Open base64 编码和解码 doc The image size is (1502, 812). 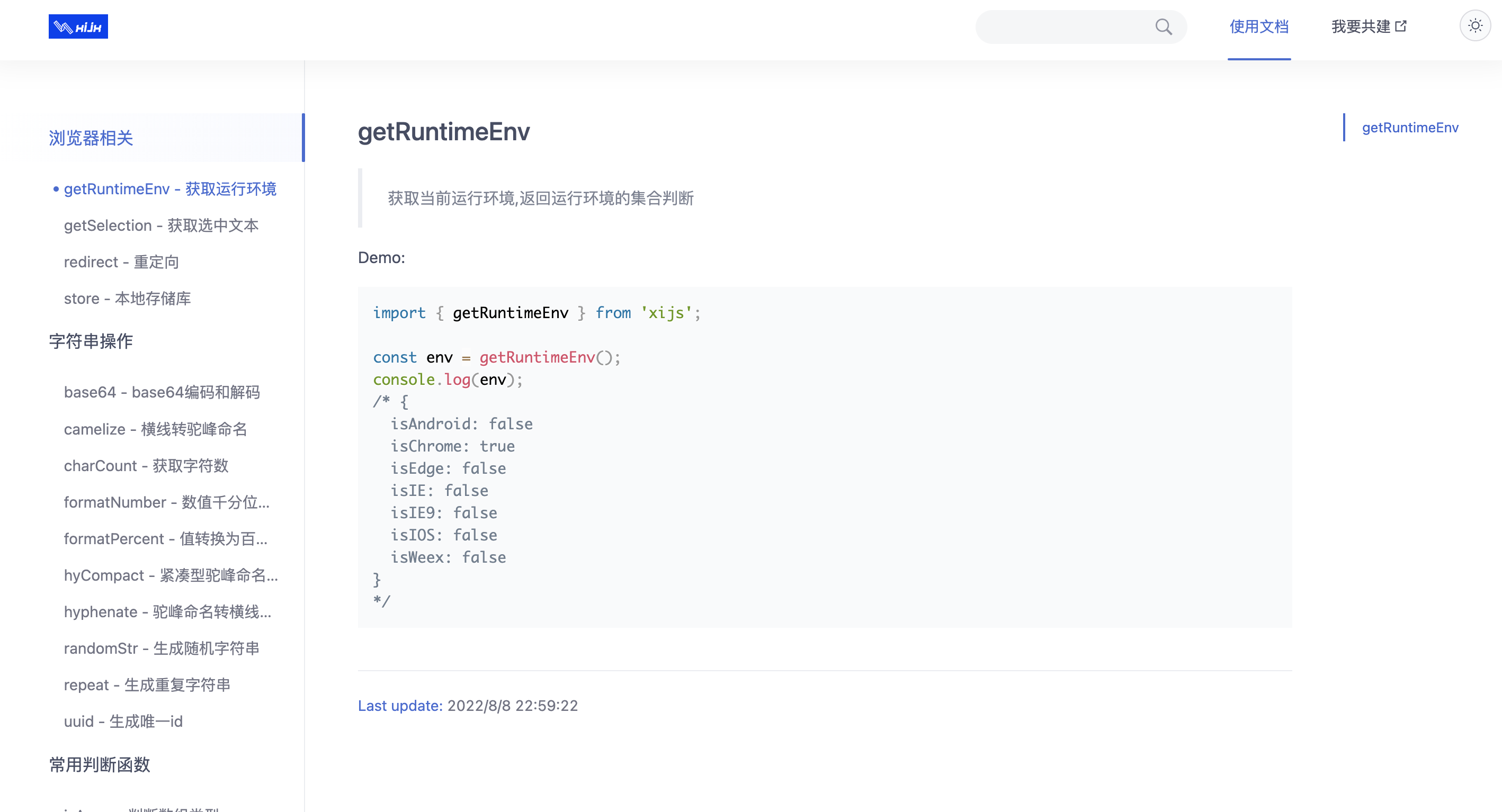pyautogui.click(x=162, y=392)
